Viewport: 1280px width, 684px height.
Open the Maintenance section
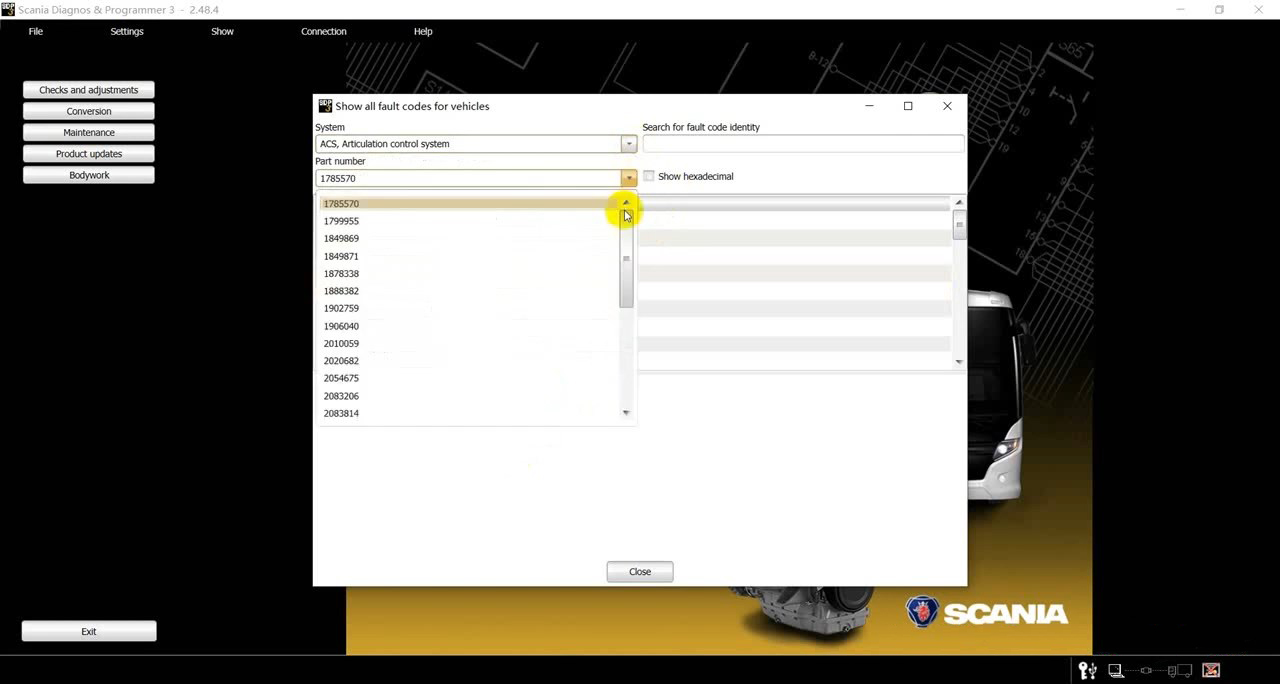pos(89,132)
